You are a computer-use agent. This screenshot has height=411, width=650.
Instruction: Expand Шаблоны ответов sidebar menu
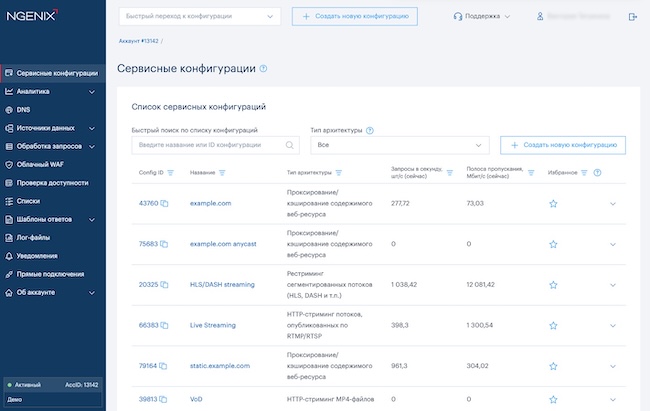pyautogui.click(x=53, y=219)
